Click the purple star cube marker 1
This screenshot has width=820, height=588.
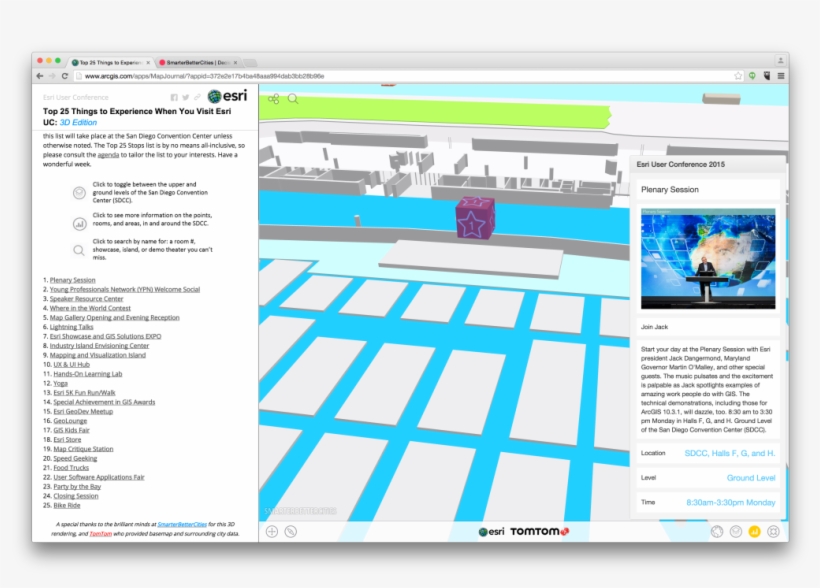pos(474,218)
